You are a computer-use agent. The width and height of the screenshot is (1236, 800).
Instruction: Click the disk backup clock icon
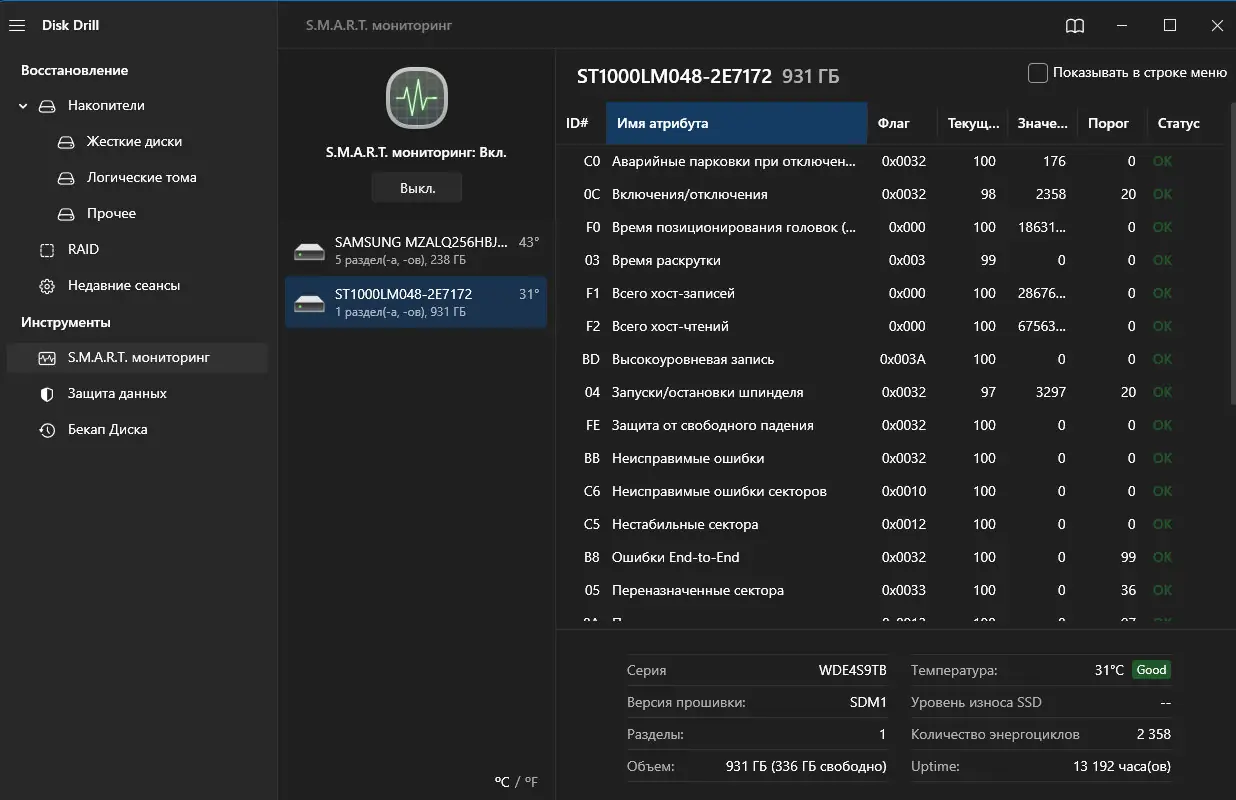(x=47, y=430)
